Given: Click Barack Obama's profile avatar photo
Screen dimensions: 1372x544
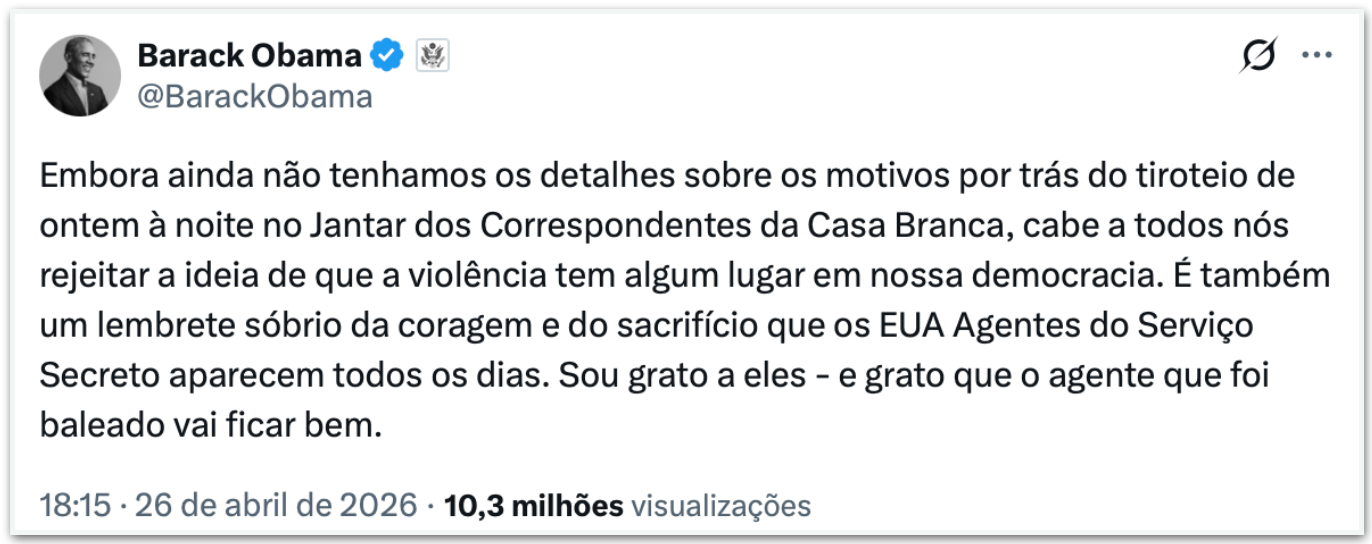Looking at the screenshot, I should (x=77, y=76).
